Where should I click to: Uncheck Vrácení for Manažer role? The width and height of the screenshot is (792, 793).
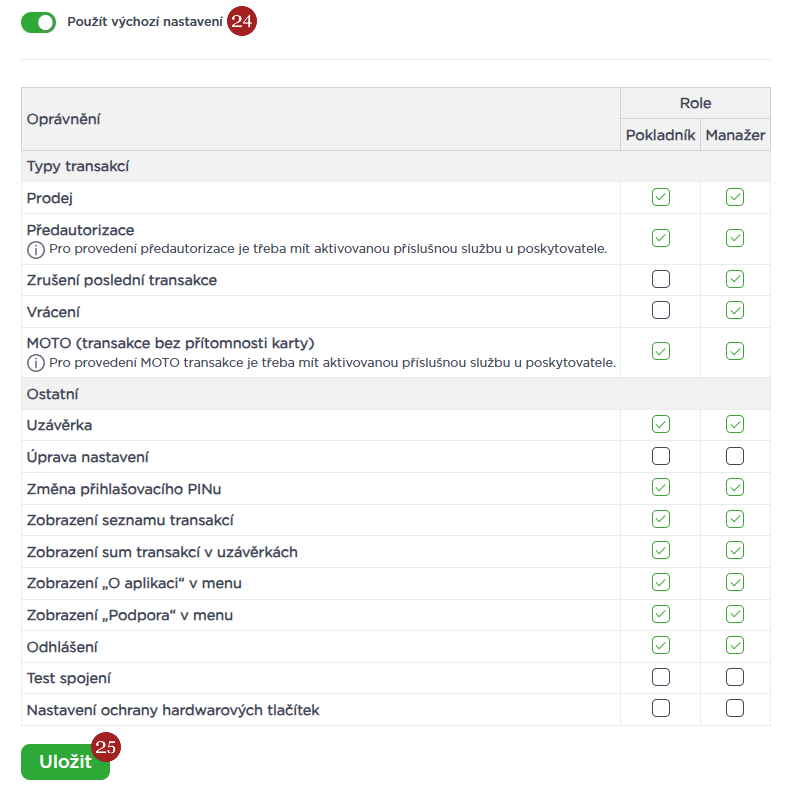735,311
